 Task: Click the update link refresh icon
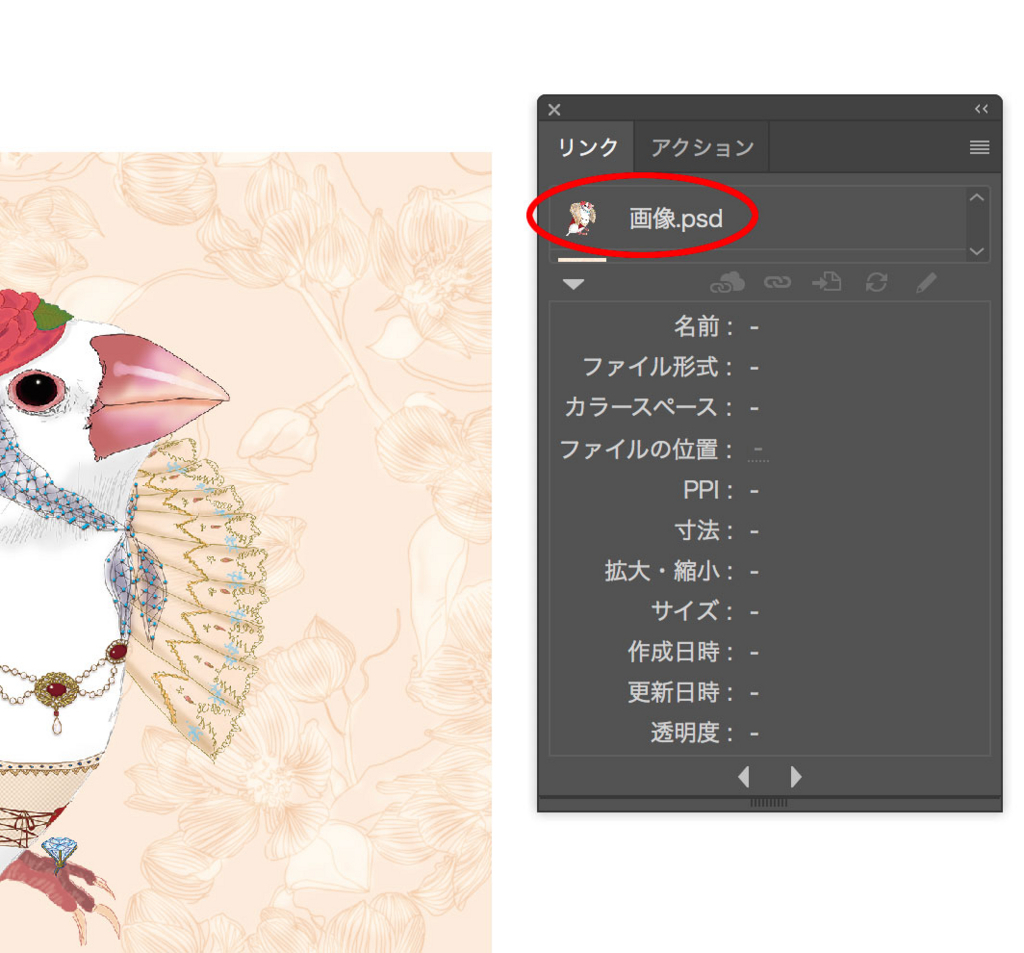(876, 283)
